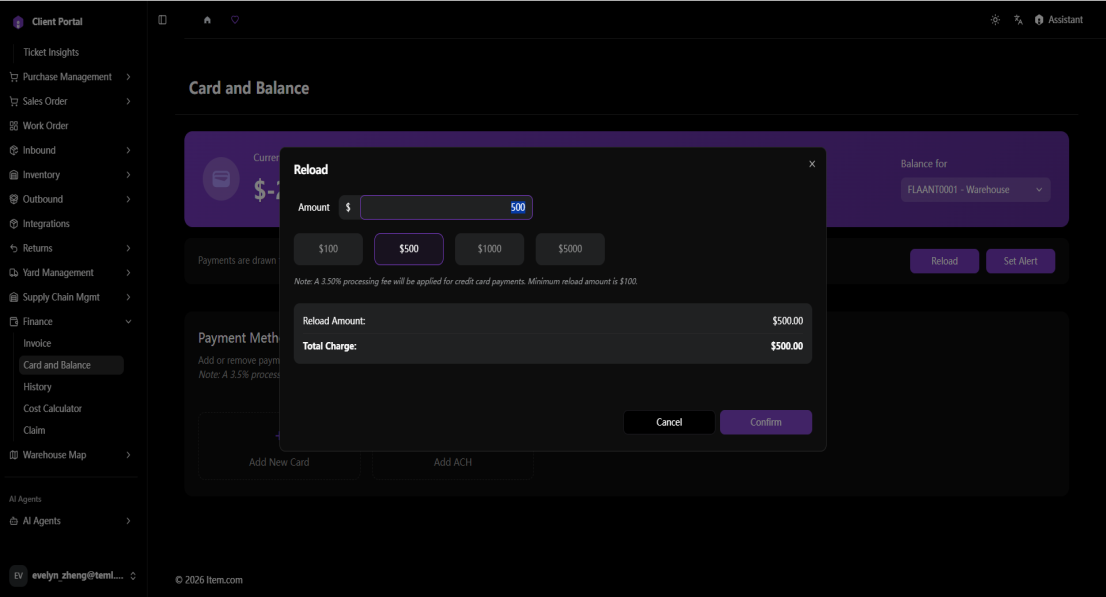Open the Cost Calculator page

52,409
